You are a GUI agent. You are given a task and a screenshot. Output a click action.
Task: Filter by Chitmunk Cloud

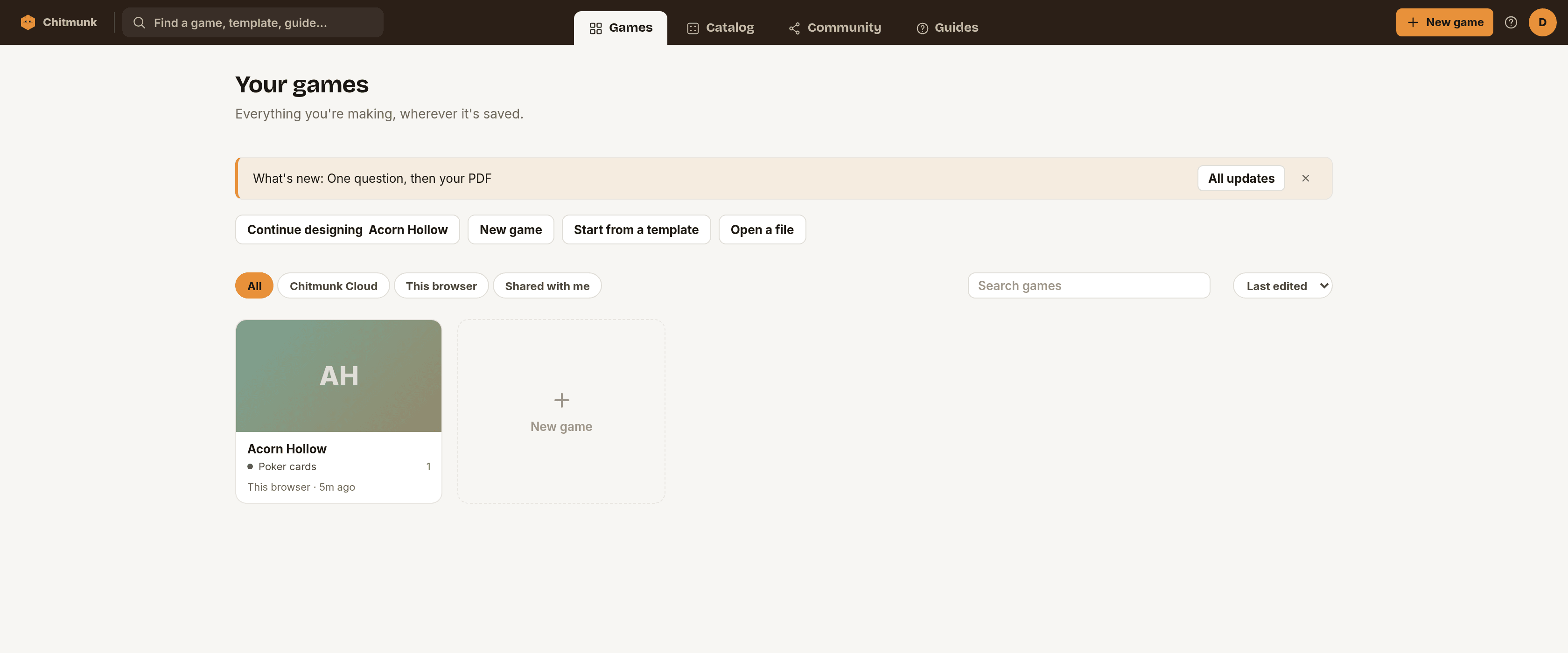333,285
